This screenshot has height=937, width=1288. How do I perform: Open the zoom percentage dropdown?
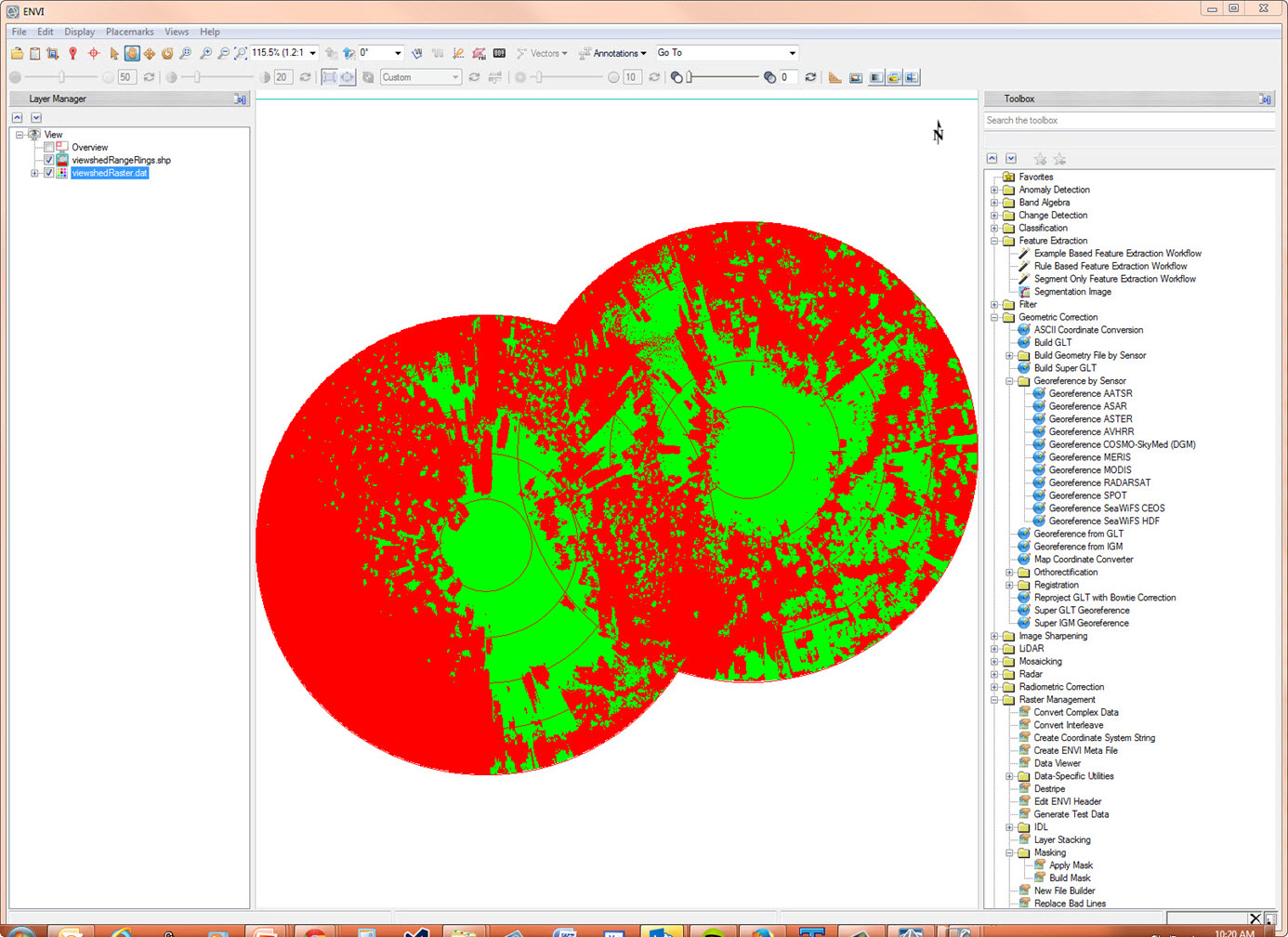[x=312, y=53]
